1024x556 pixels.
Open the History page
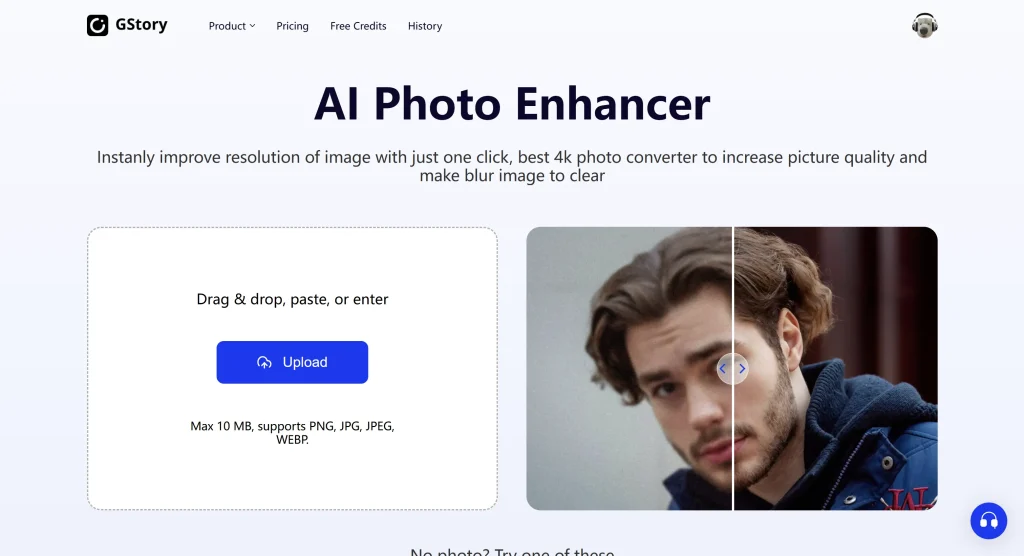click(x=424, y=26)
